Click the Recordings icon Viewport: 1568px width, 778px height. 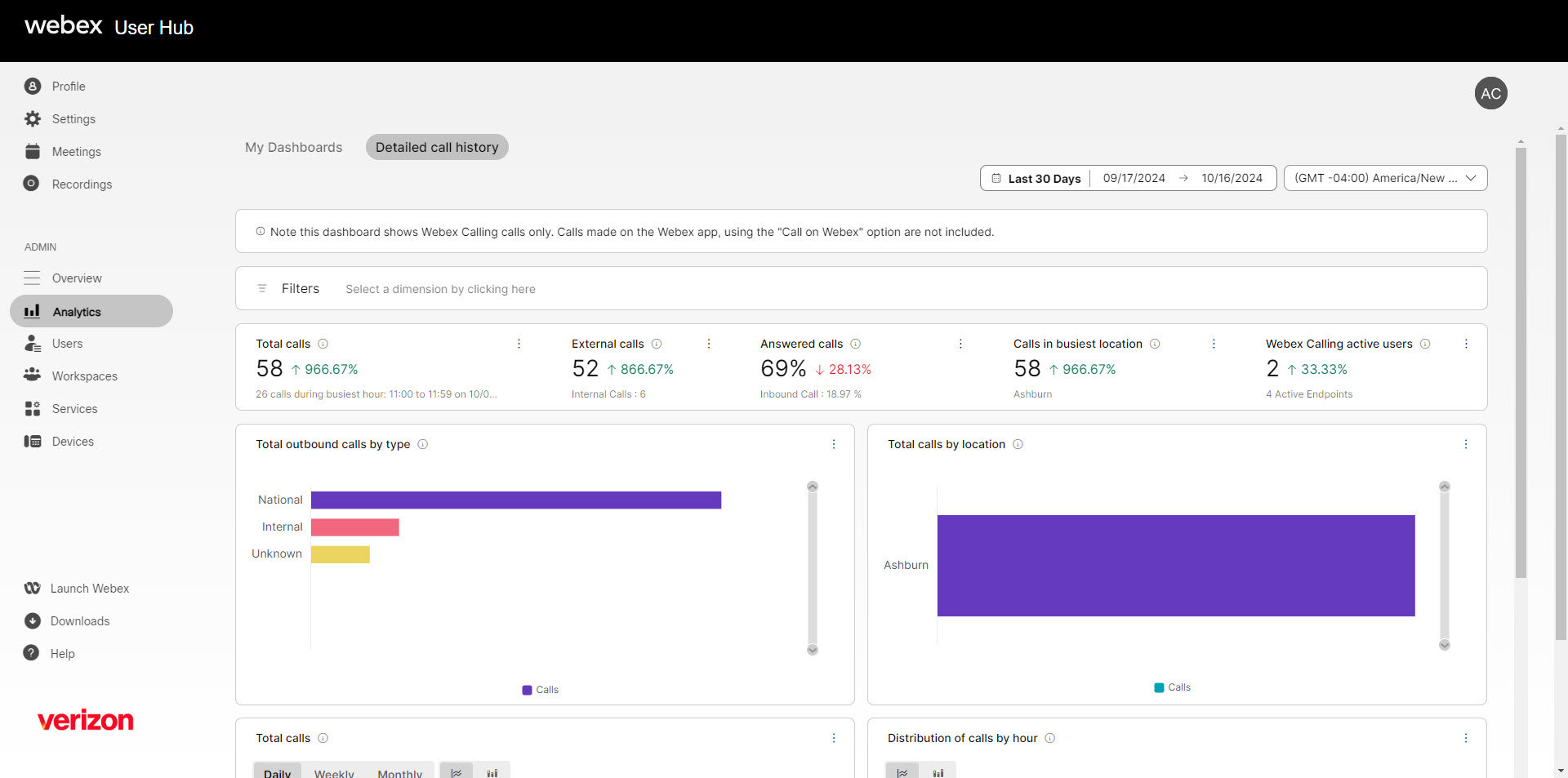[x=31, y=183]
